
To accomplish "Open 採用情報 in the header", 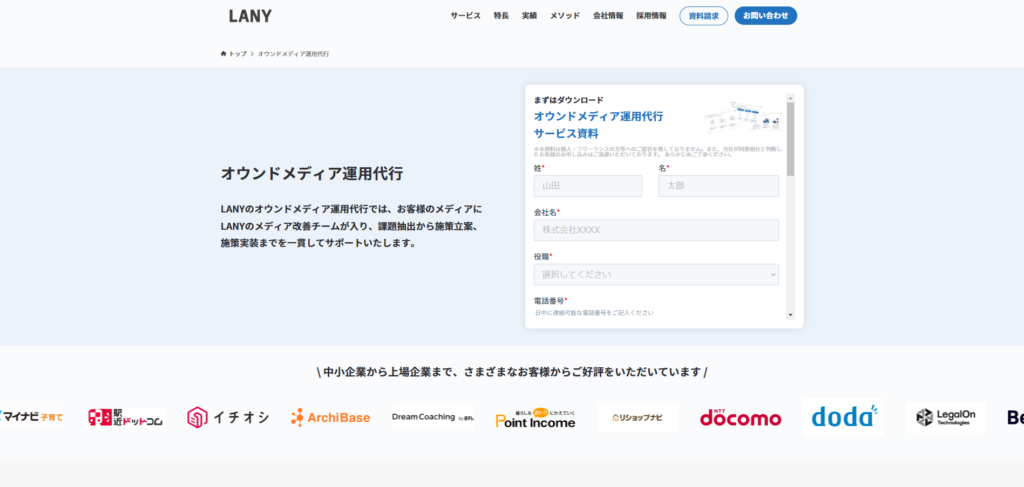I will [x=651, y=16].
